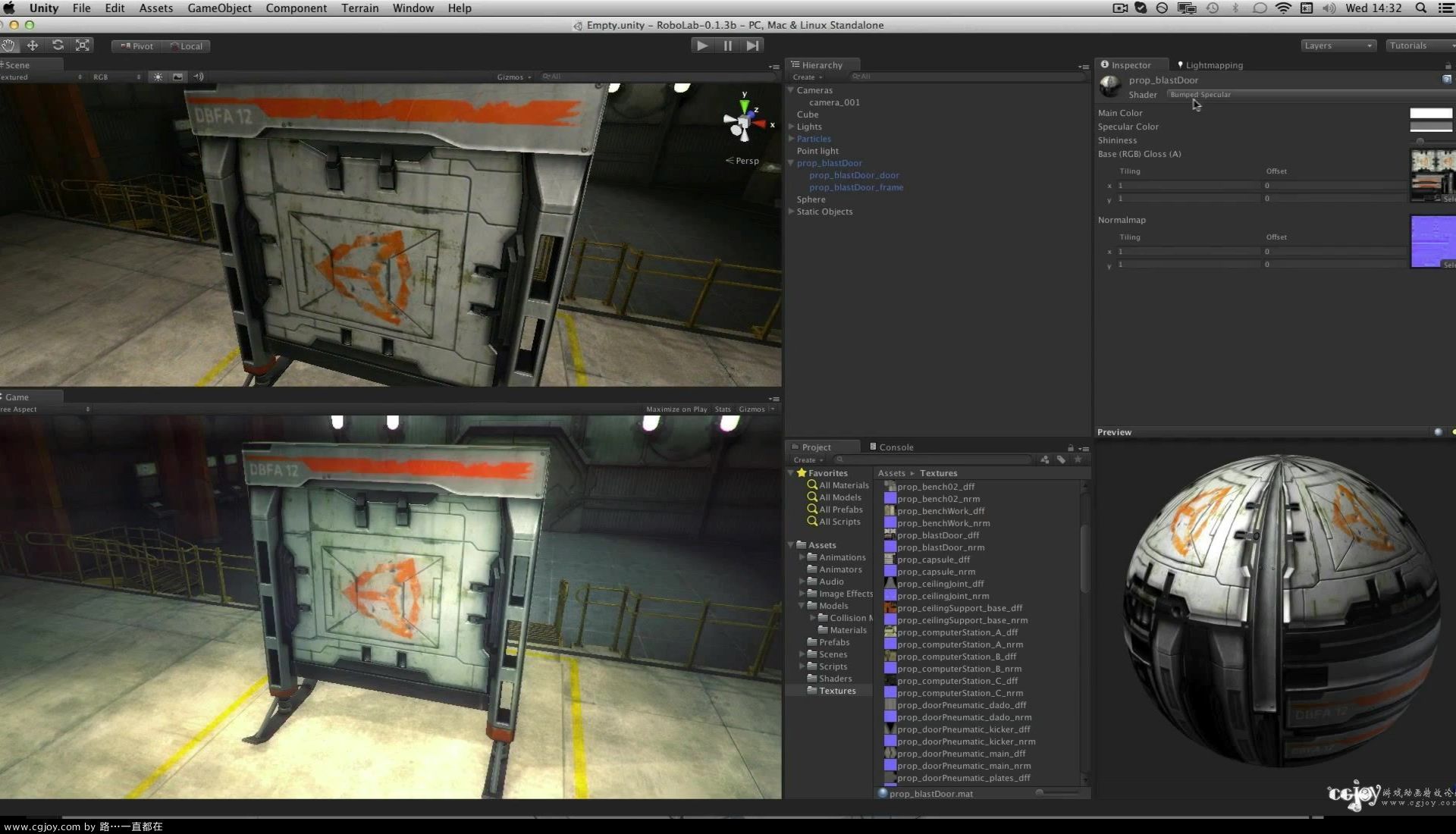Select camera_001 in Hierarchy
1456x834 pixels.
(x=834, y=102)
